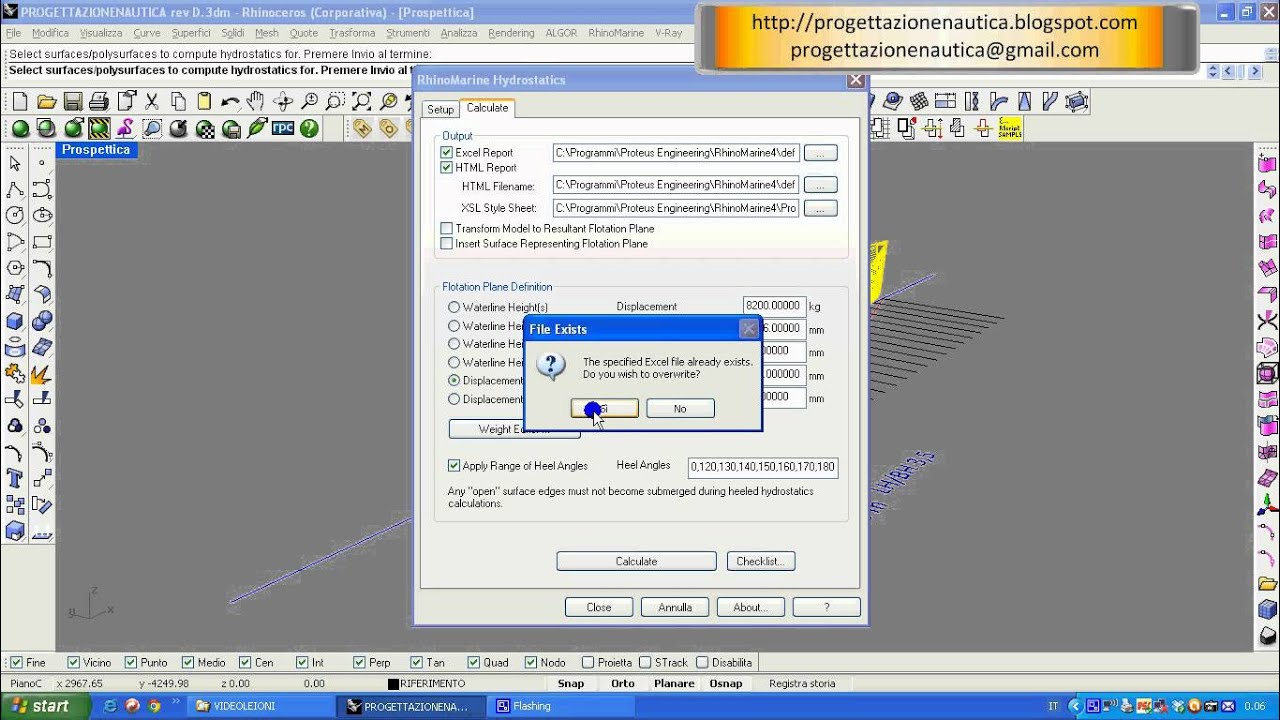1280x720 pixels.
Task: Click the Boolean spheres tool icon
Action: tap(42, 321)
